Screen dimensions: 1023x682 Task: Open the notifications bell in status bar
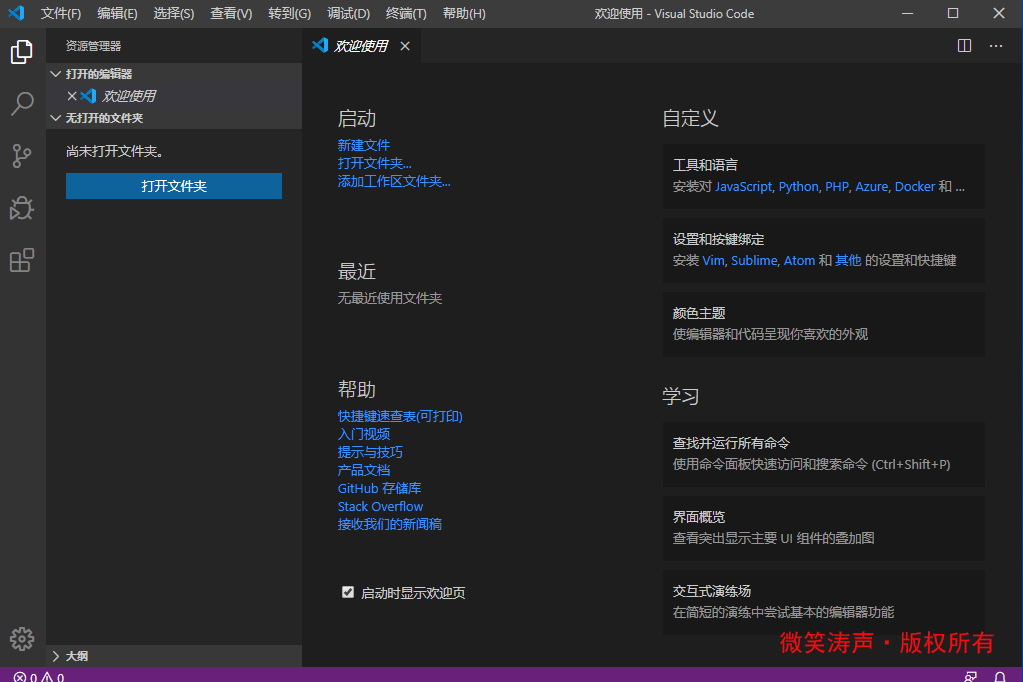pos(1000,677)
